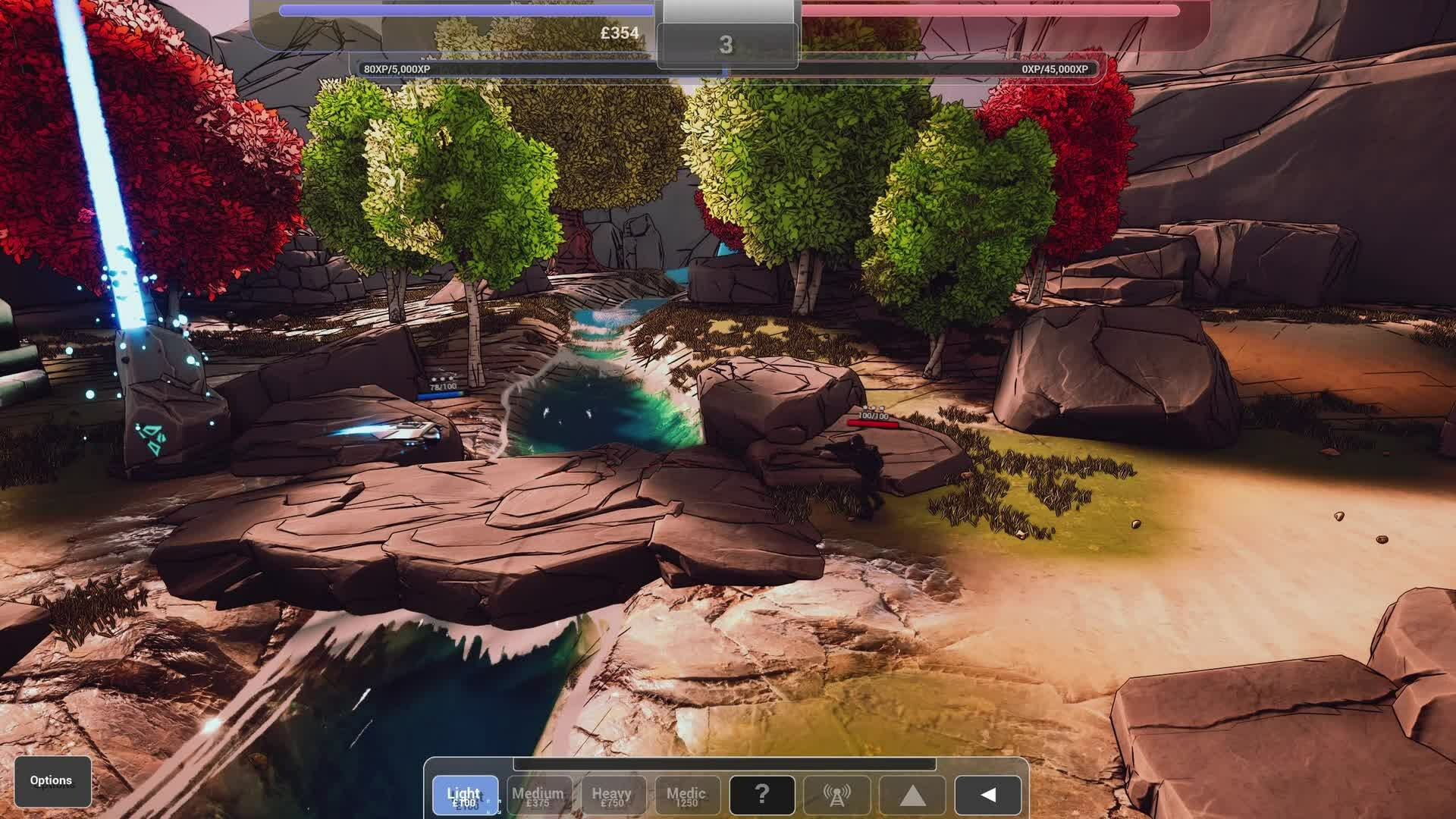Click the center counter showing 3
The height and width of the screenshot is (819, 1456).
pyautogui.click(x=726, y=45)
